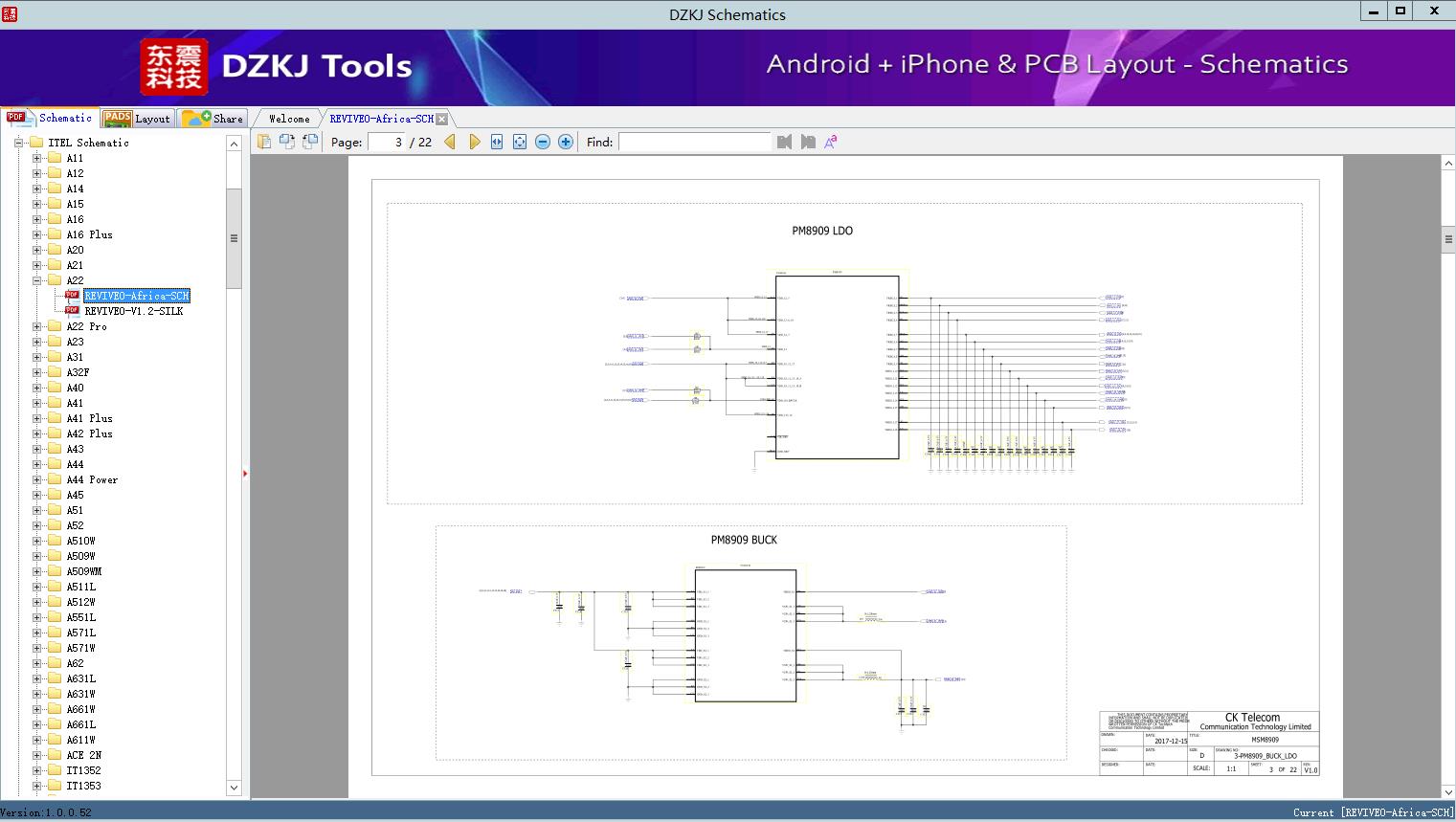Select the REVIVEO-Africa-SCH document tab
Viewport: 1456px width, 822px height.
click(381, 119)
